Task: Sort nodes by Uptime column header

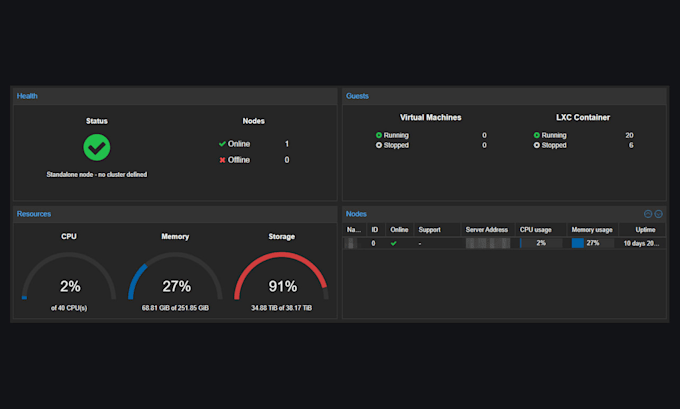Action: pos(642,230)
